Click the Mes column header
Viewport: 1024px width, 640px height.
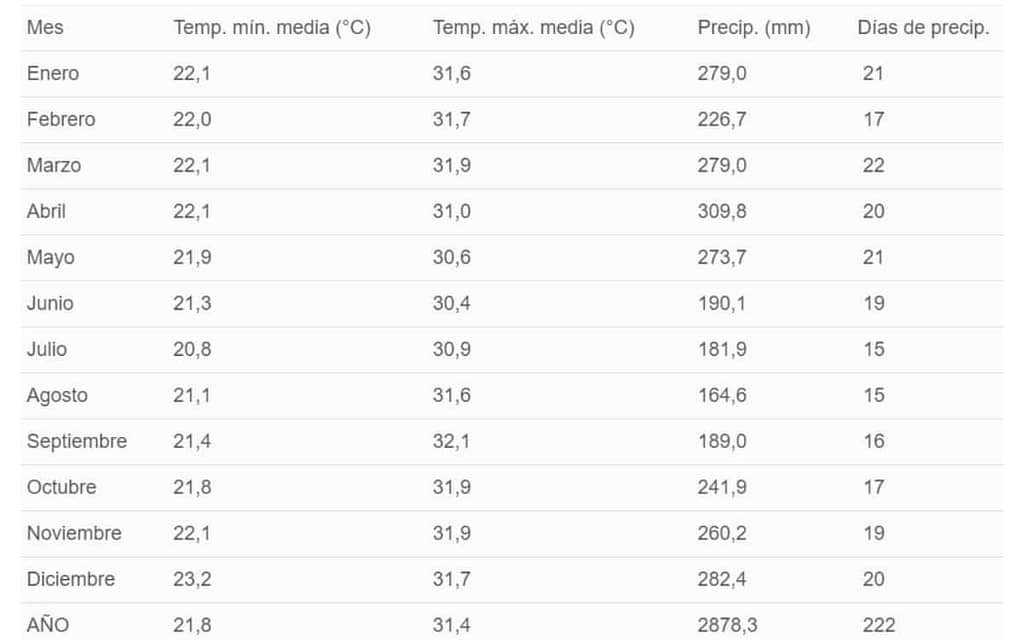pyautogui.click(x=45, y=27)
